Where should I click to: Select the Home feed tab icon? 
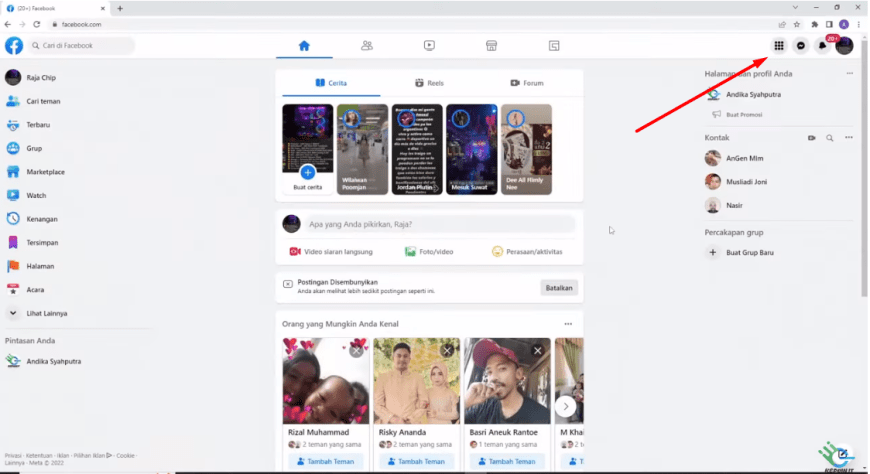pos(304,46)
